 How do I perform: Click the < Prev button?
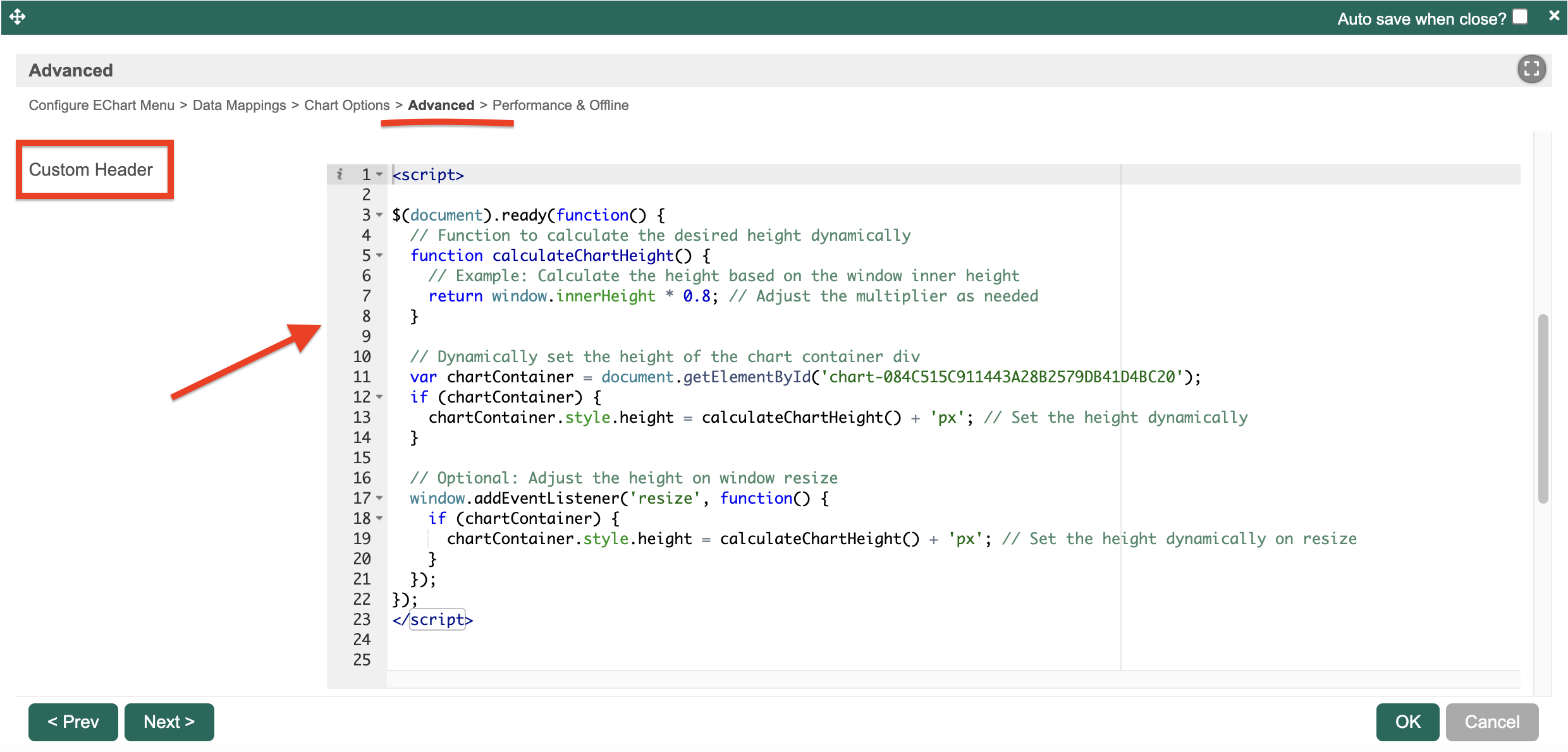73,722
